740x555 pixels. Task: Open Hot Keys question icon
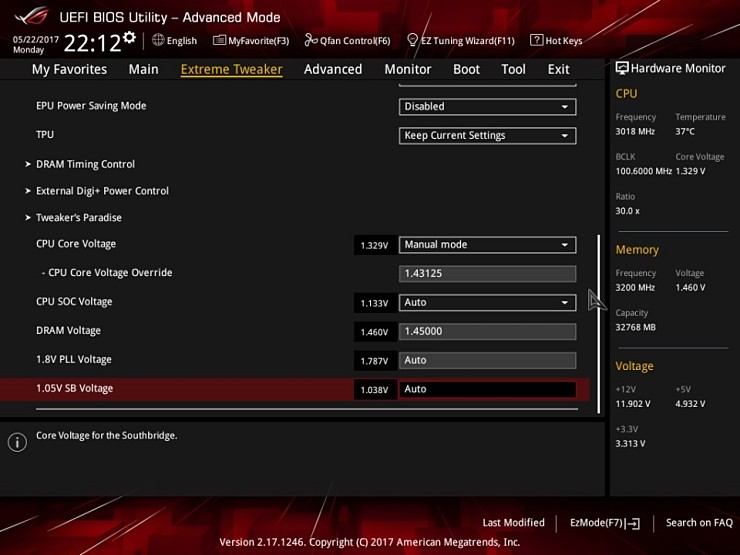536,40
